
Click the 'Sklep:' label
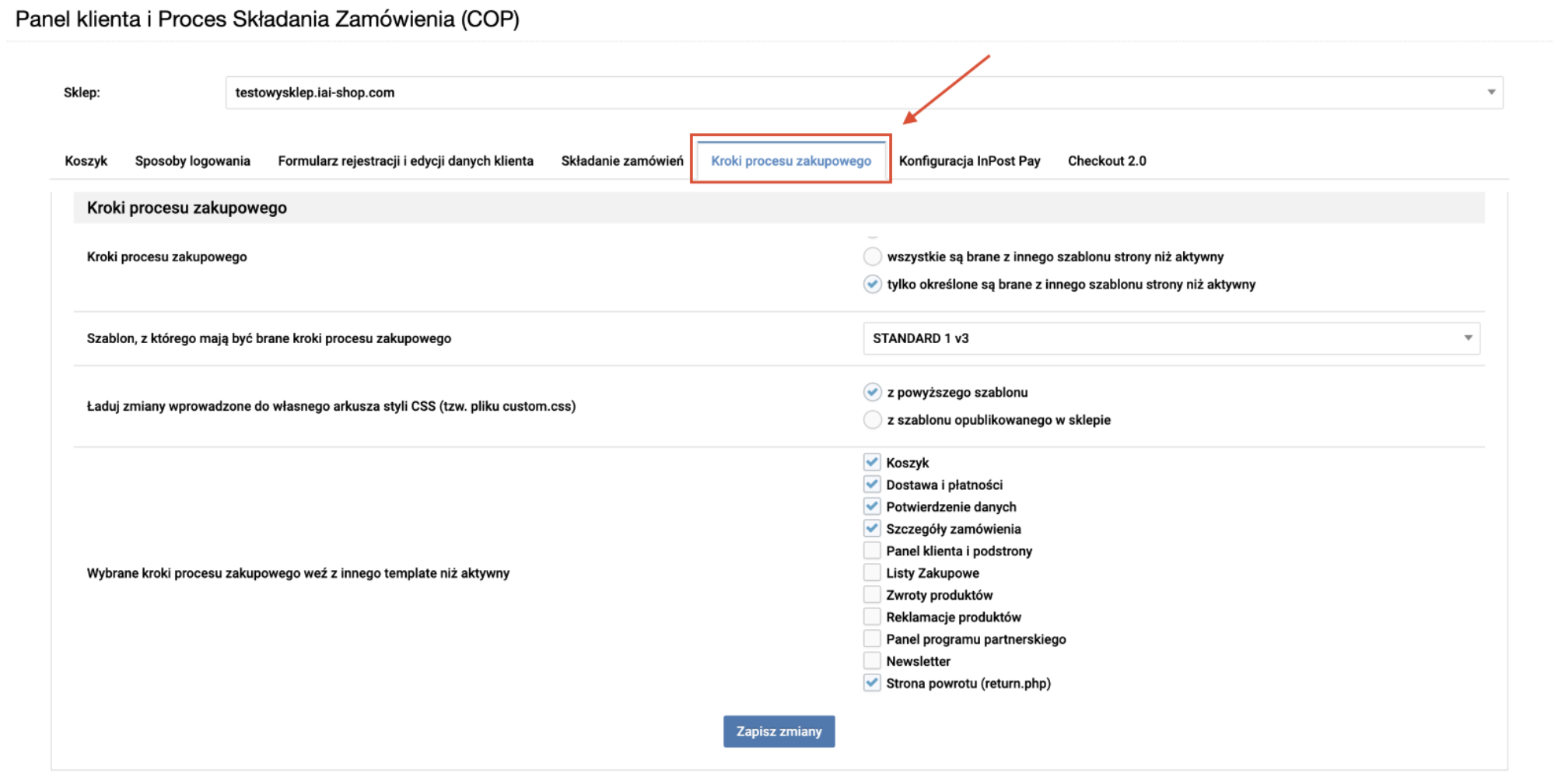tap(82, 93)
